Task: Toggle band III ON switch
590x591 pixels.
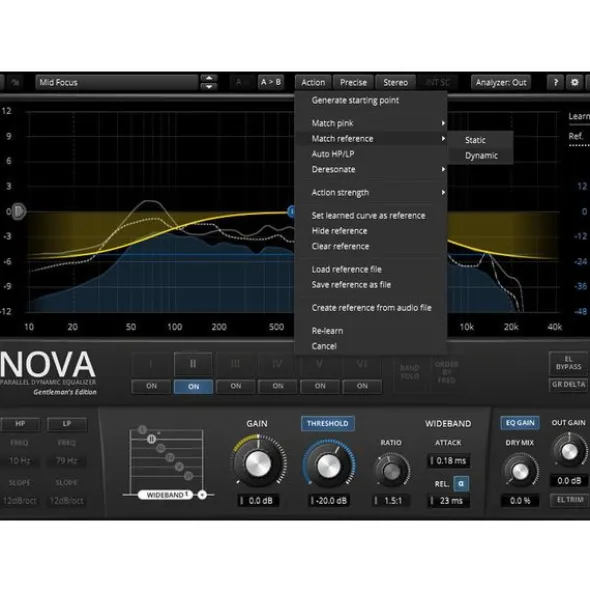Action: (236, 386)
